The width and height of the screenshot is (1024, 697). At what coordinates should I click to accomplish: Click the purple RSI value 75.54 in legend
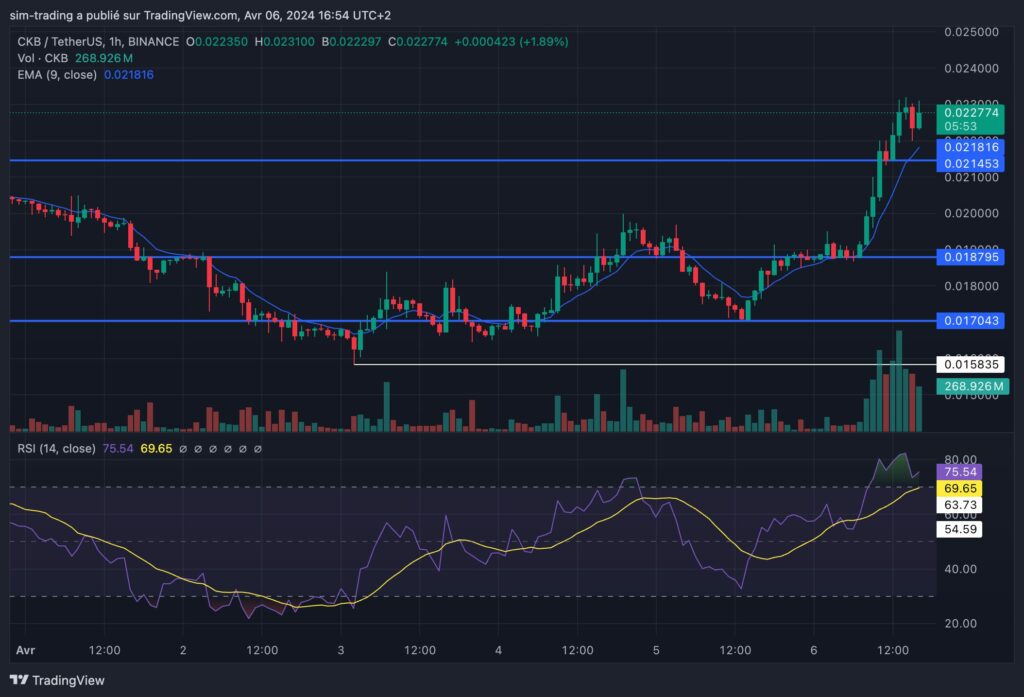(118, 449)
